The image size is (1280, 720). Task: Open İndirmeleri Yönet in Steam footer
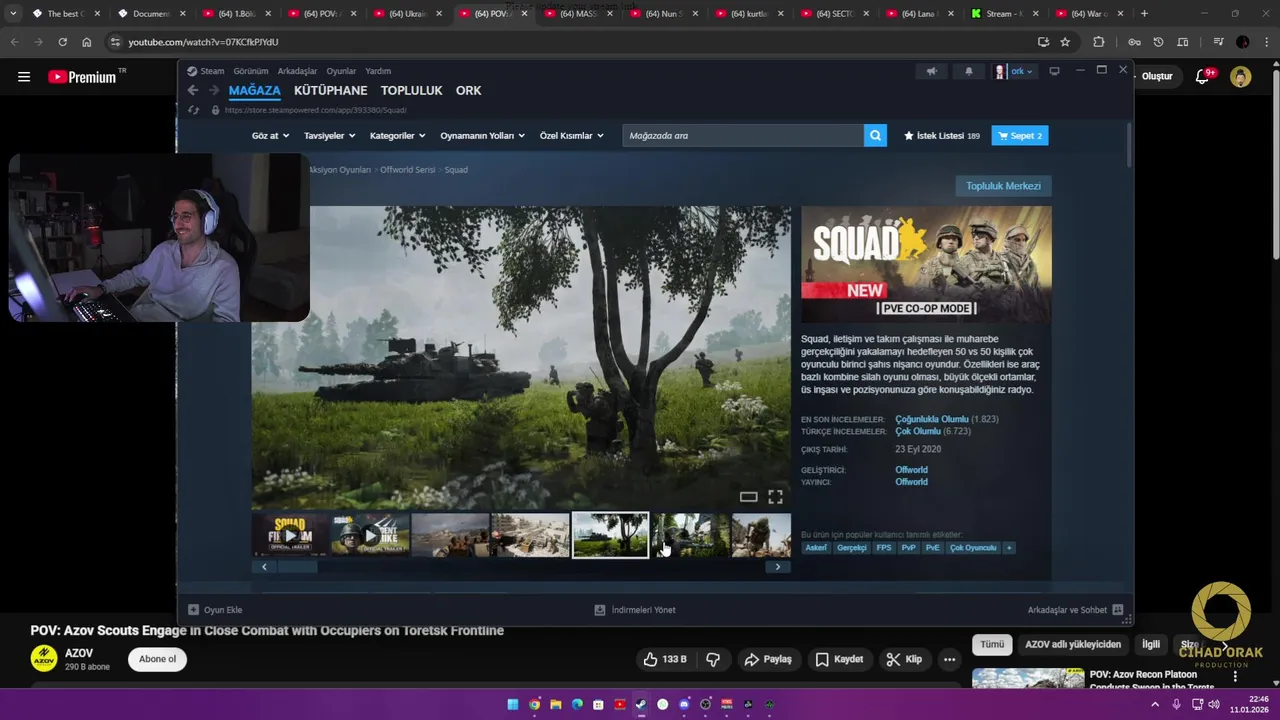[635, 610]
